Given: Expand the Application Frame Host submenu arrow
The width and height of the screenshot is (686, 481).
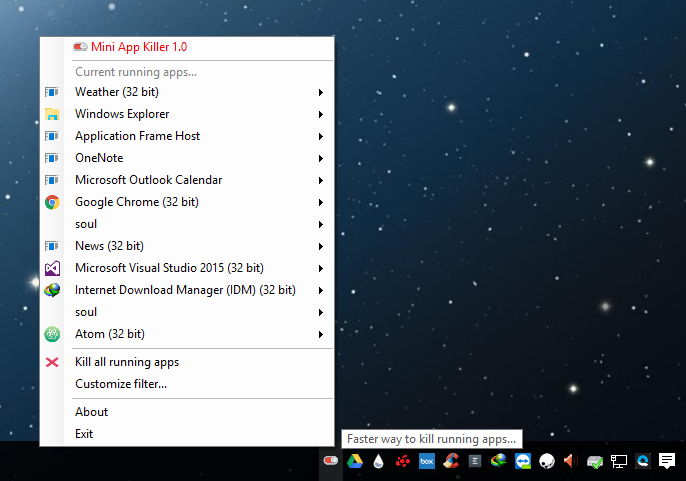Looking at the screenshot, I should pos(321,136).
